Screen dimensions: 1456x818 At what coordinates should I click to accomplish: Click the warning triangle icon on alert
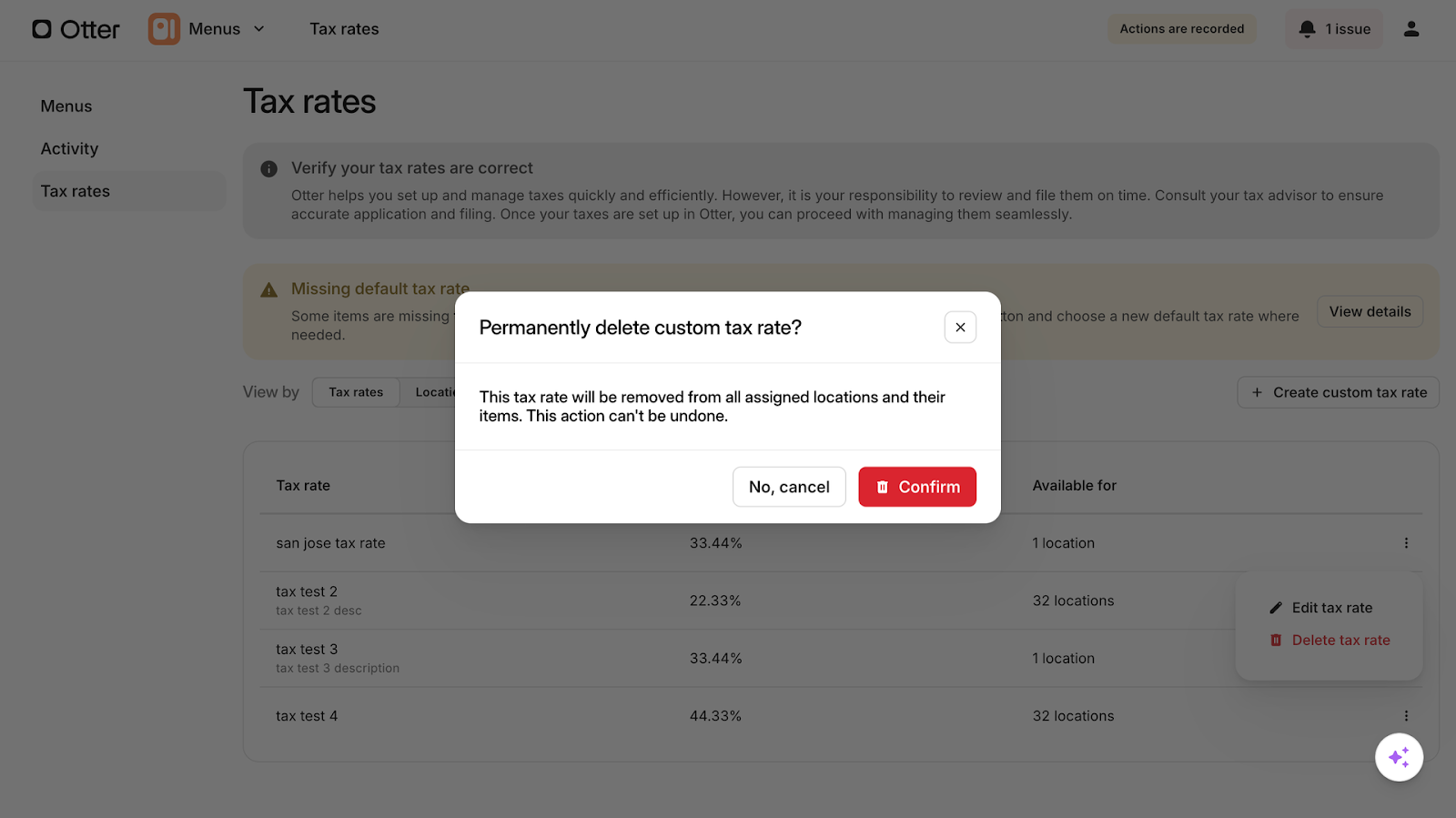269,290
